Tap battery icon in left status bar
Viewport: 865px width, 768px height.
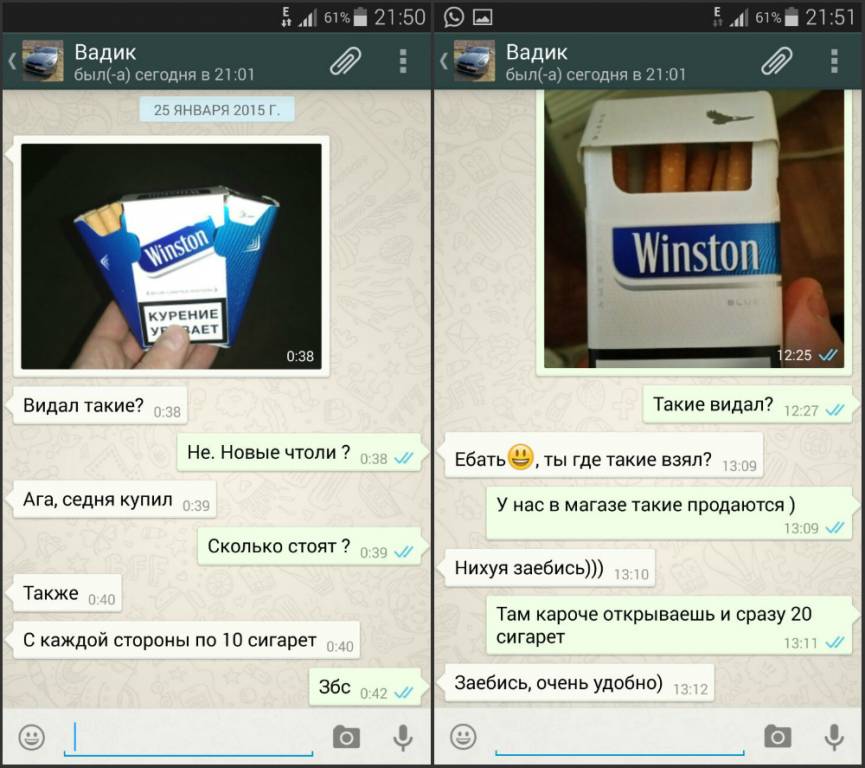click(x=360, y=17)
